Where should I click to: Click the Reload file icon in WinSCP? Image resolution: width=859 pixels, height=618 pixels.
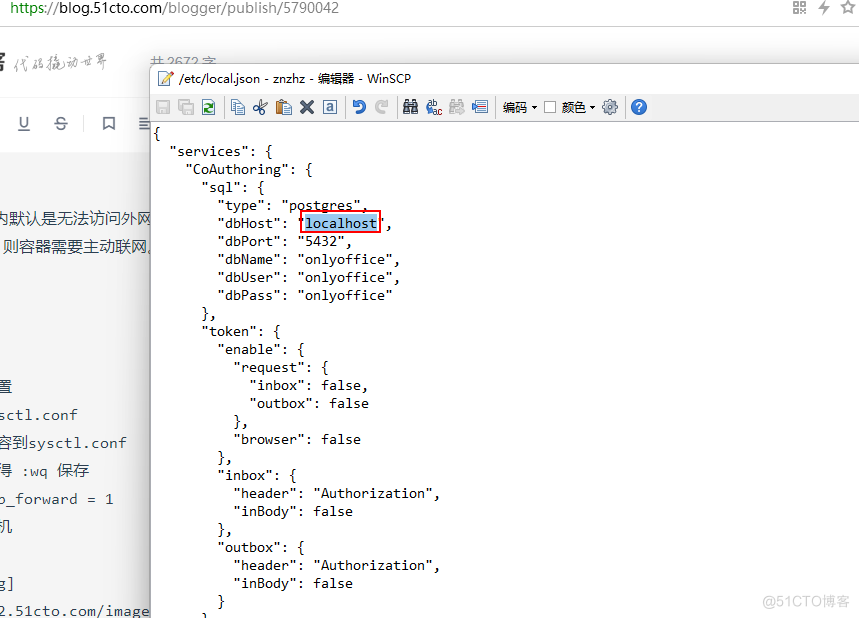pyautogui.click(x=208, y=107)
